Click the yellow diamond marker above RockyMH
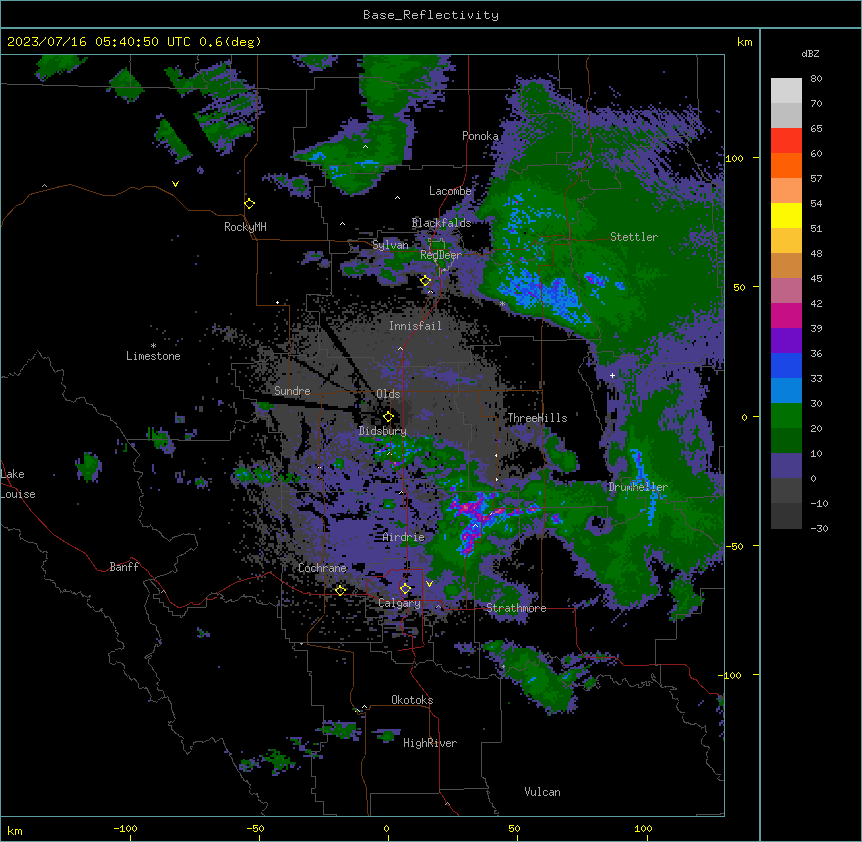 [x=250, y=203]
